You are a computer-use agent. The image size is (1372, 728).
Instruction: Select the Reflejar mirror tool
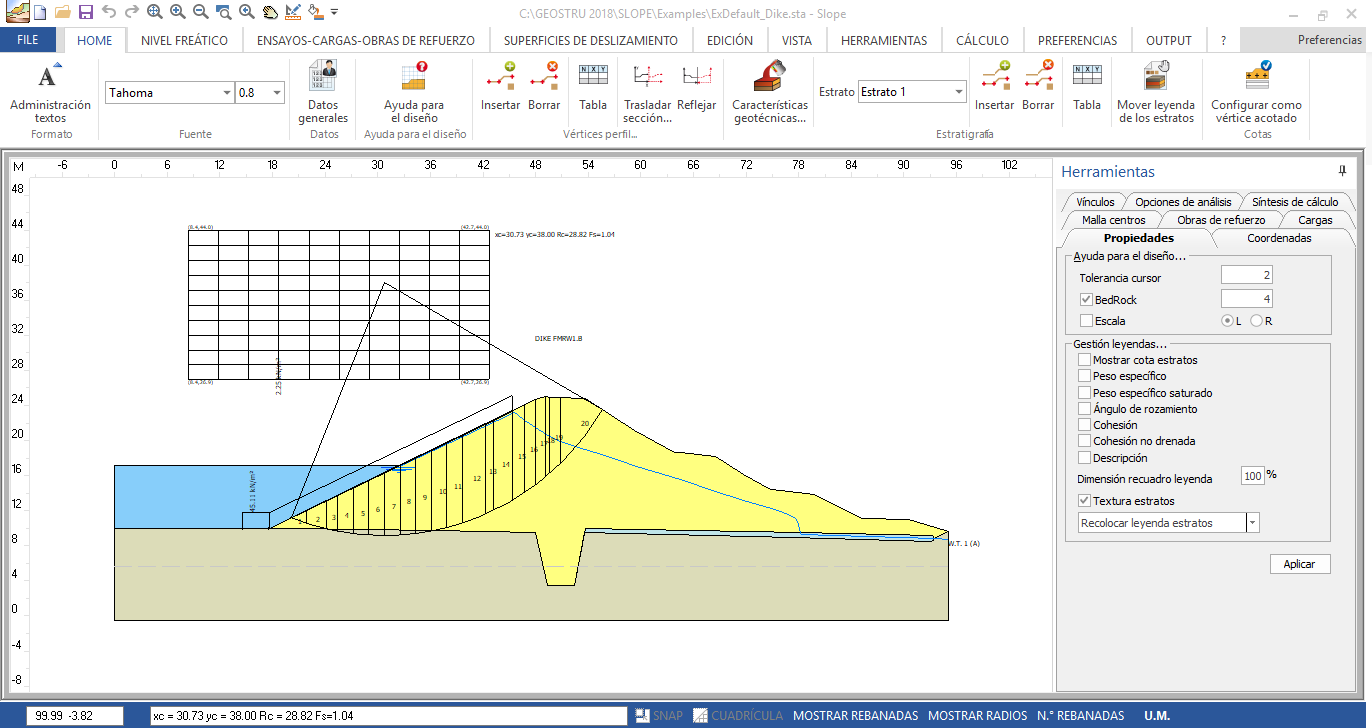coord(696,86)
